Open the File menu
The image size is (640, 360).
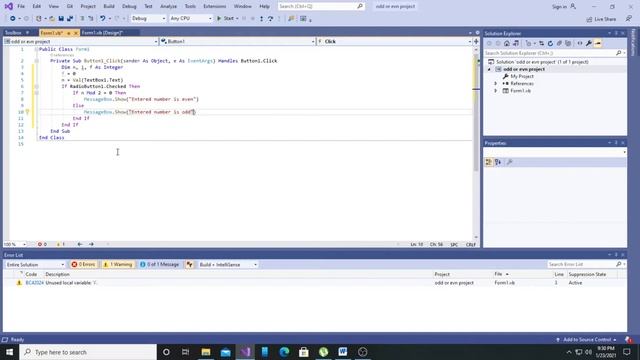[21, 6]
